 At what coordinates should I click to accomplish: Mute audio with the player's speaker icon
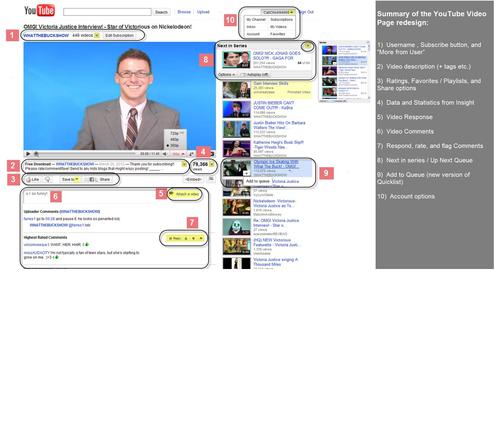pos(165,154)
